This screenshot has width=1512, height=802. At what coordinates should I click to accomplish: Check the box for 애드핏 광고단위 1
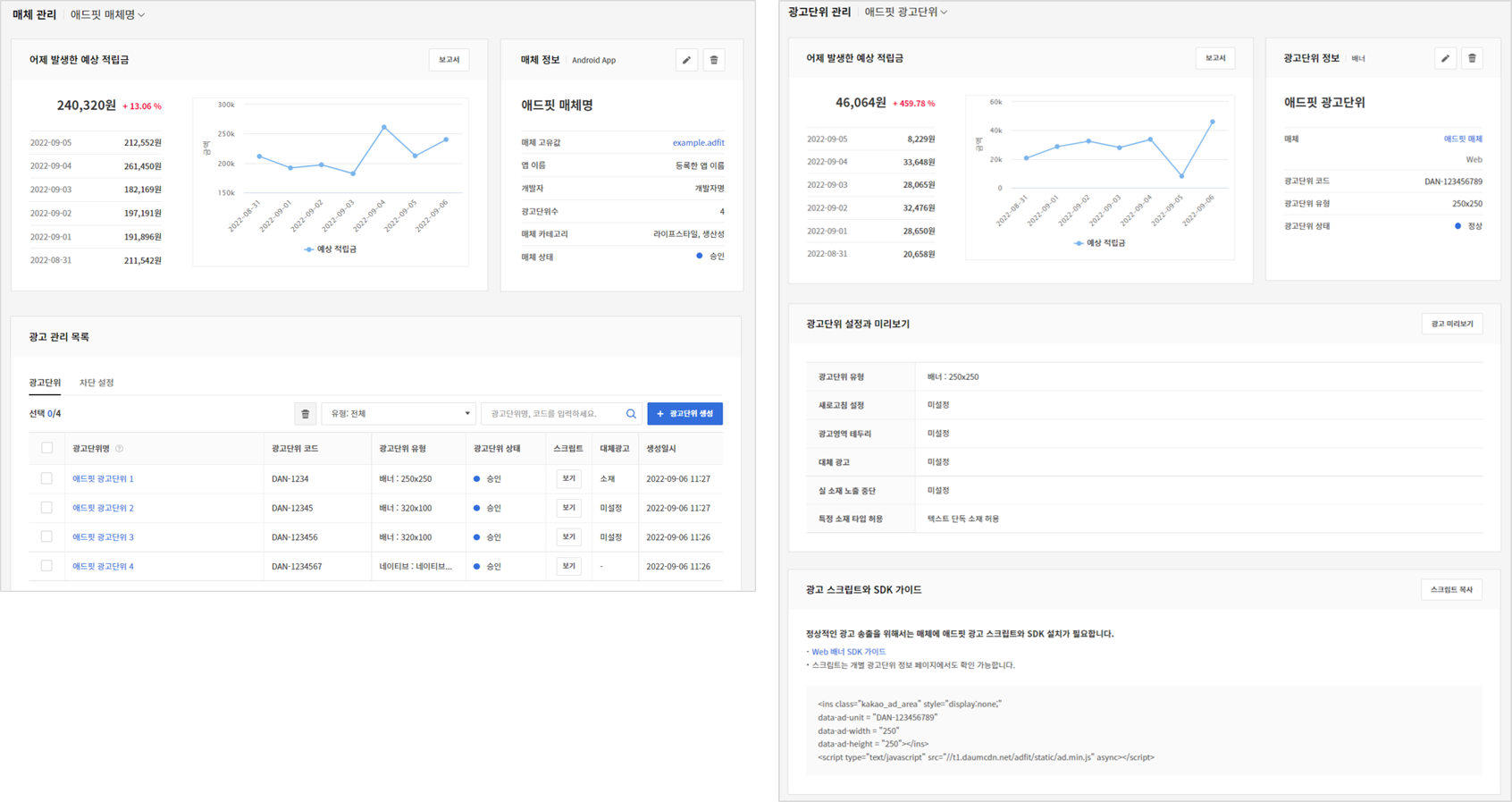tap(46, 478)
